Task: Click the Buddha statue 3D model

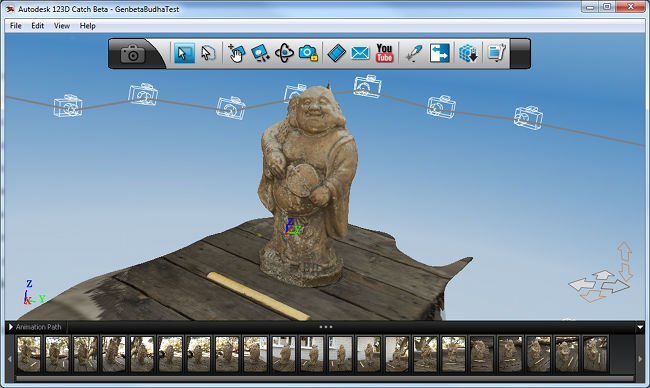Action: (308, 187)
